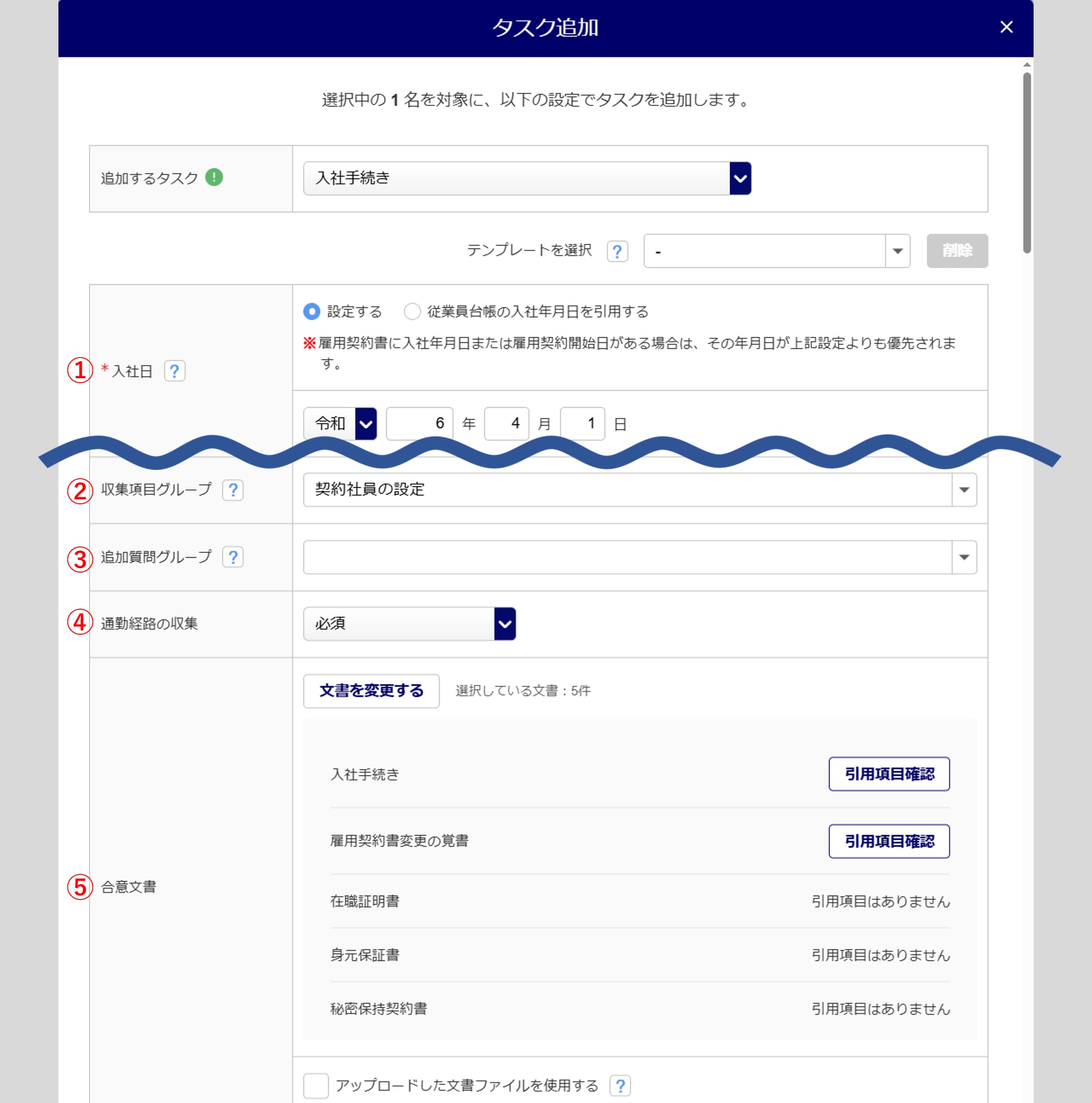Open help icon for アップロードした文書ファイル
The width and height of the screenshot is (1092, 1103).
pos(620,1086)
